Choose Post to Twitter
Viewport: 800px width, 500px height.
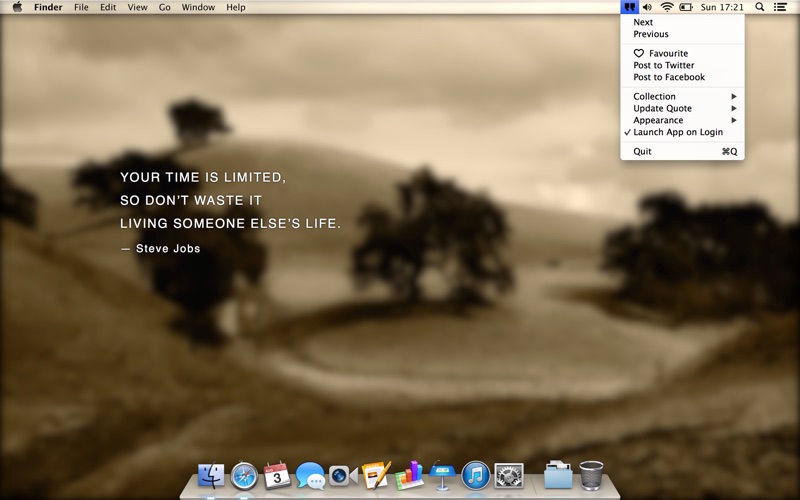coord(682,65)
